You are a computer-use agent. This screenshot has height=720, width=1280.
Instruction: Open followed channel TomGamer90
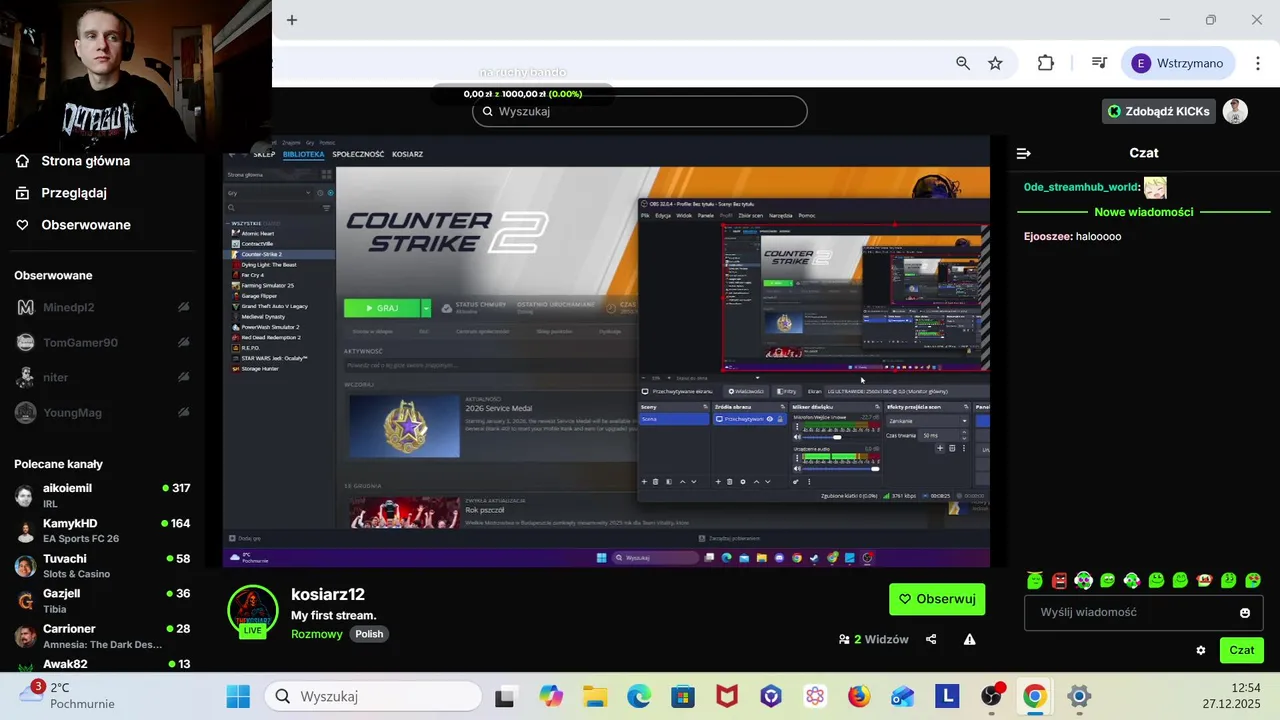pyautogui.click(x=102, y=342)
